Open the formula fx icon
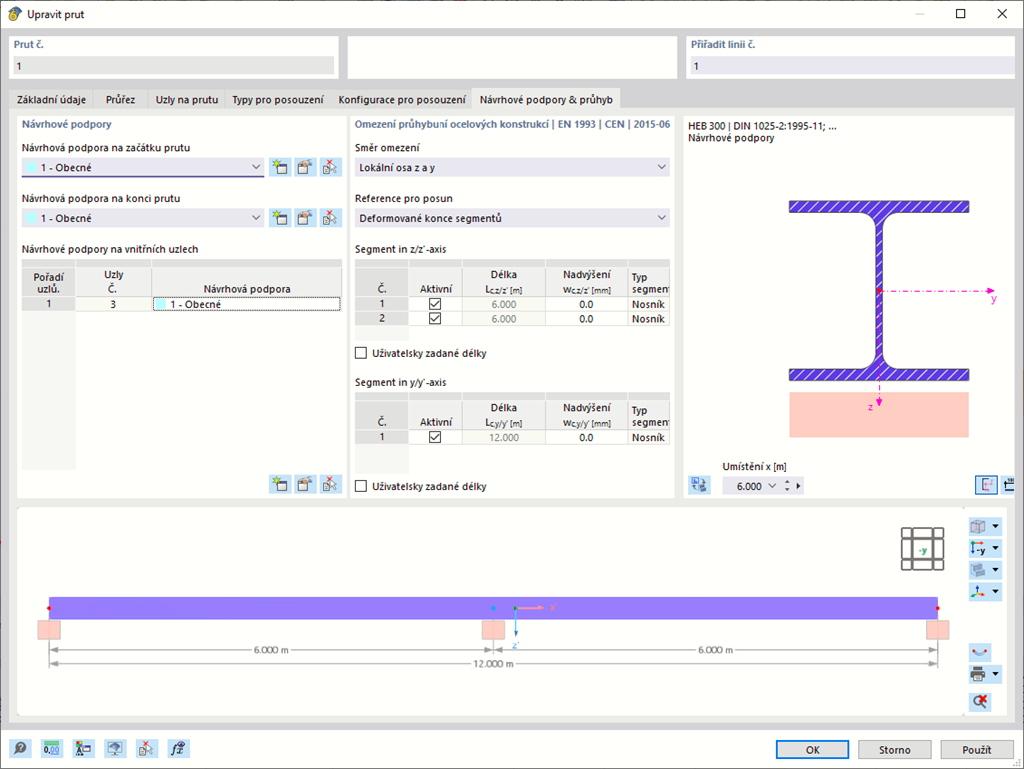 (178, 748)
